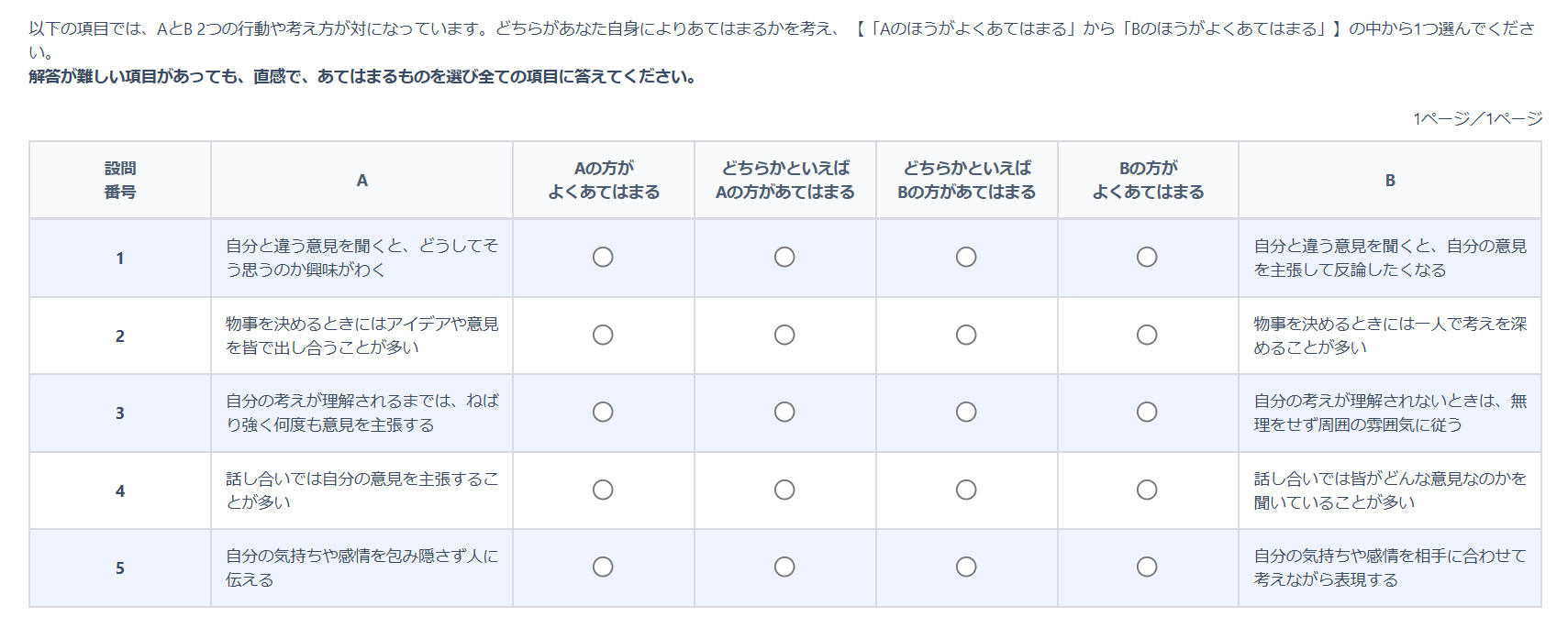Choose 'どちらかといえばBの方があてはまる' for question 1

click(966, 257)
